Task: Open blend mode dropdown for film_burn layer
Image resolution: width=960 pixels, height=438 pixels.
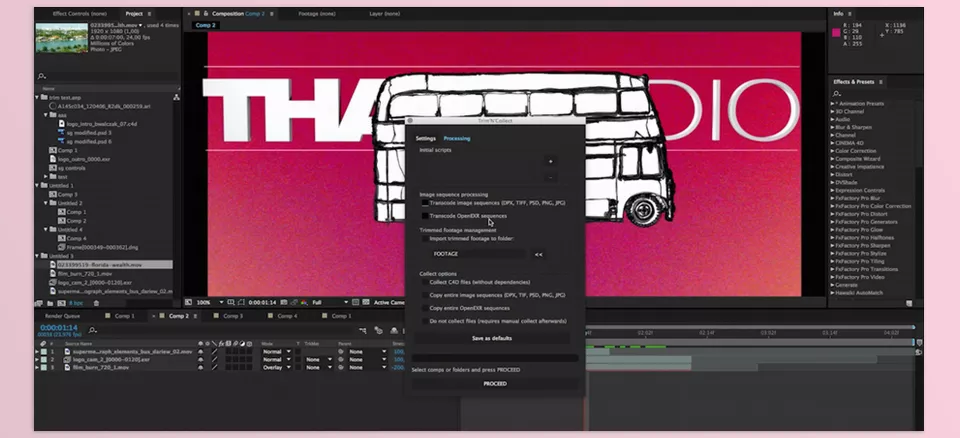Action: pyautogui.click(x=277, y=368)
